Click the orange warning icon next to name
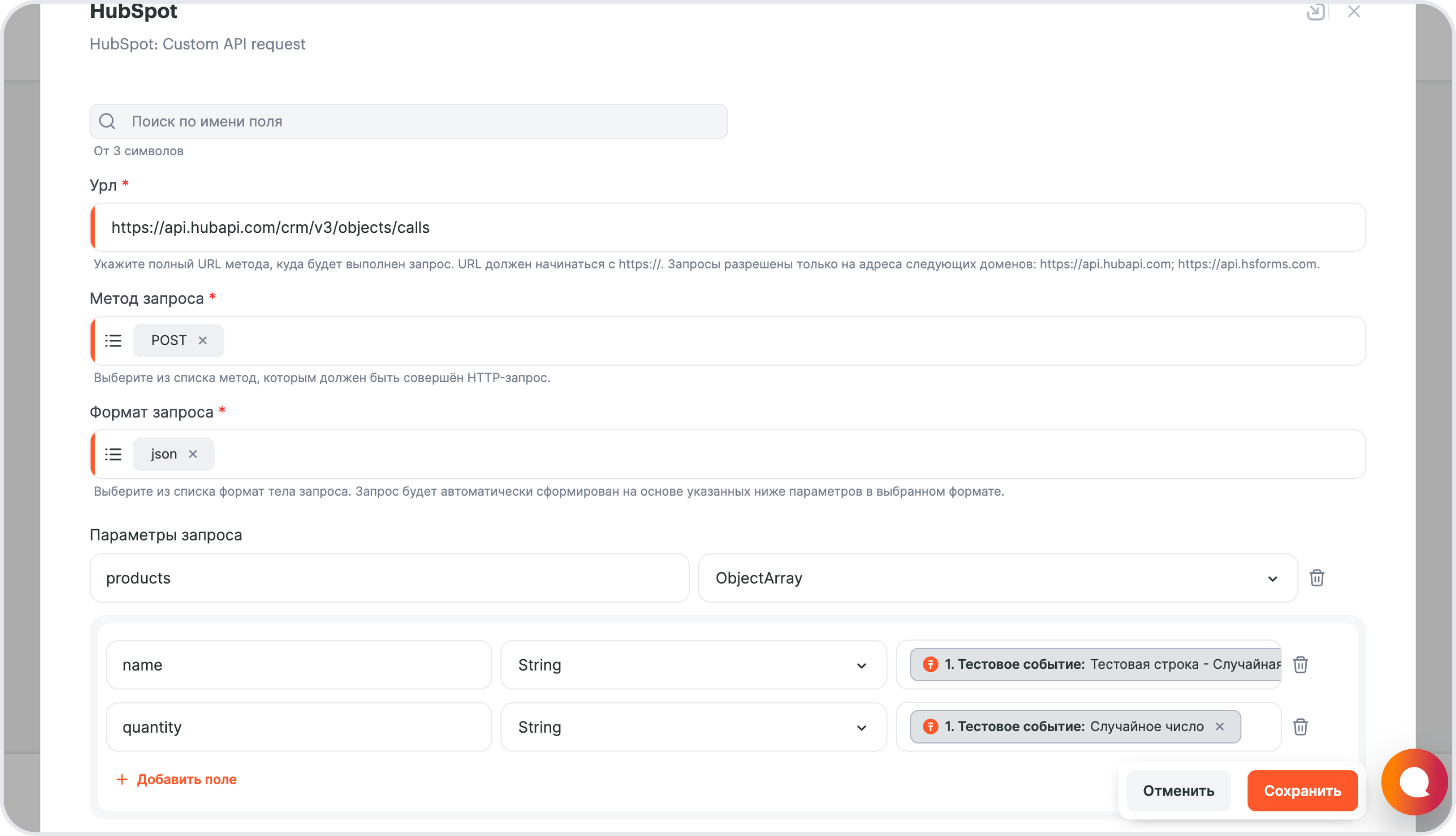1456x836 pixels. [928, 664]
